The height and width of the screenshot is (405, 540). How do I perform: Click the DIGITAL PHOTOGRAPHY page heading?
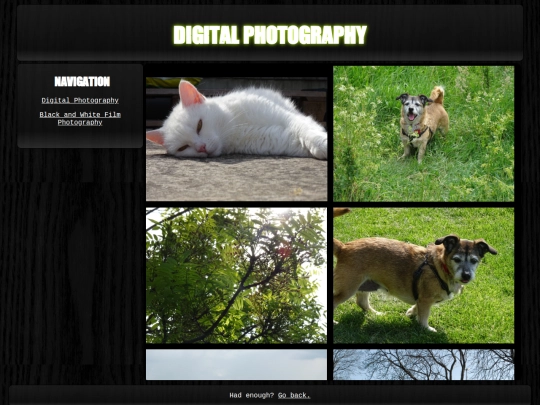point(270,35)
